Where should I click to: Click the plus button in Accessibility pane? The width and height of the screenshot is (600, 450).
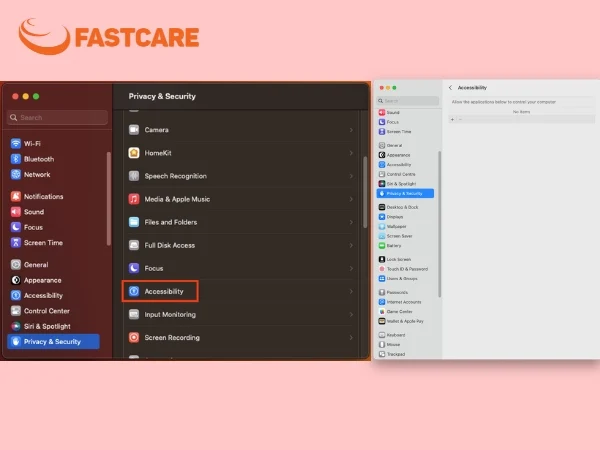452,119
